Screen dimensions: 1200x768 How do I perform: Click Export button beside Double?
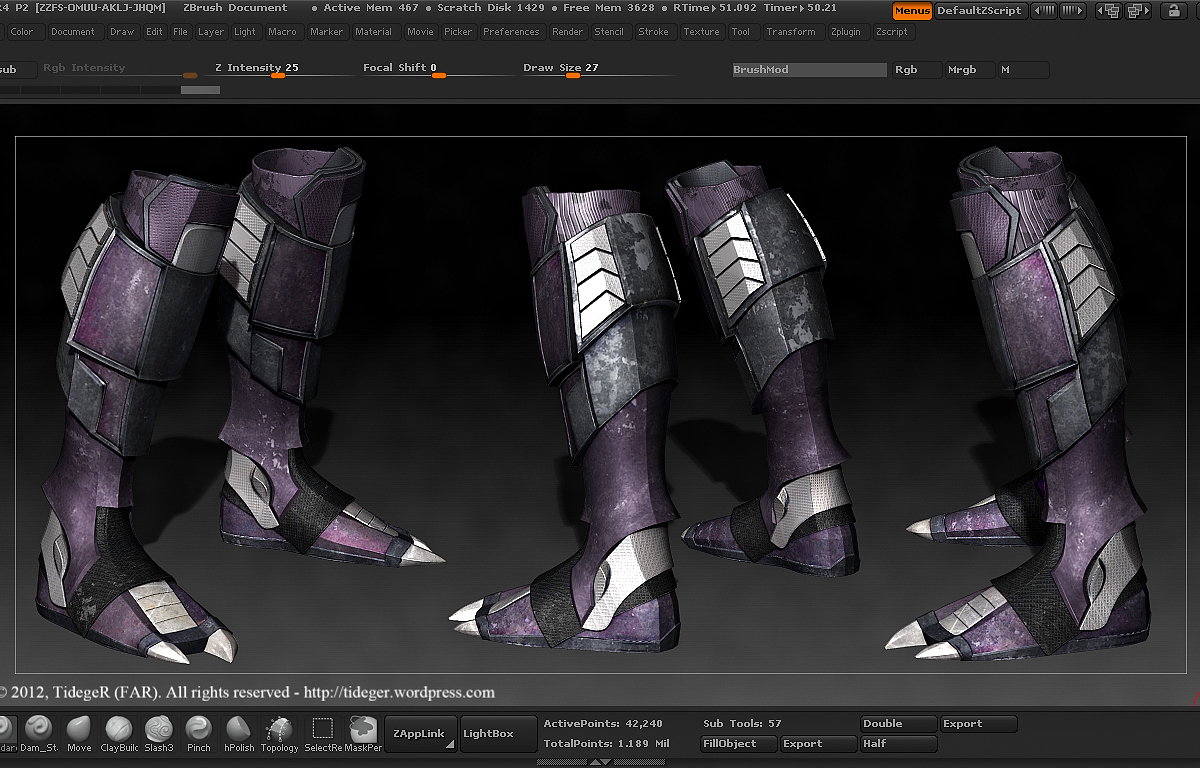click(978, 724)
